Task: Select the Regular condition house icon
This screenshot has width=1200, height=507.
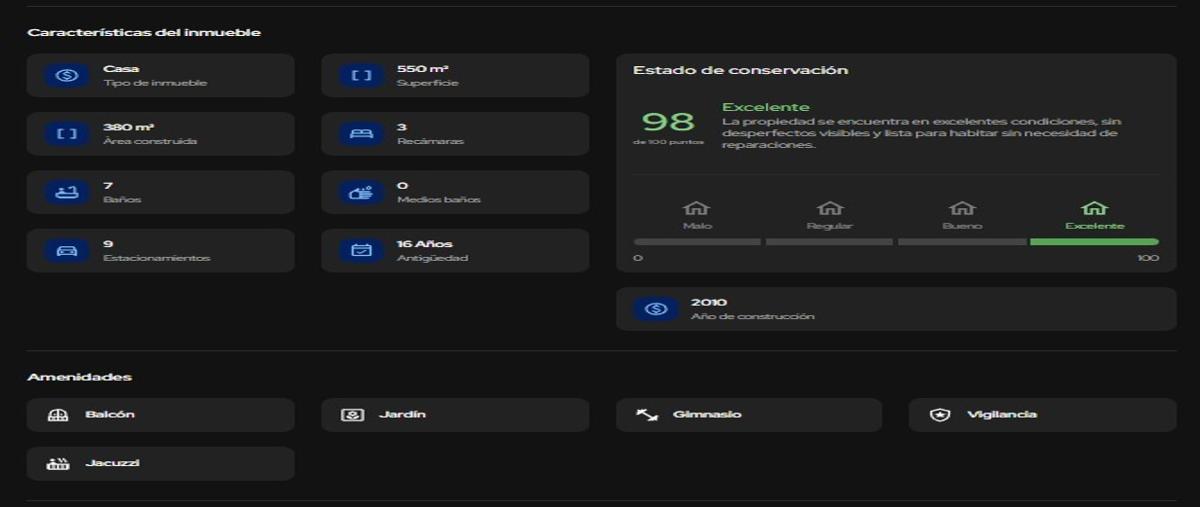Action: [x=829, y=208]
